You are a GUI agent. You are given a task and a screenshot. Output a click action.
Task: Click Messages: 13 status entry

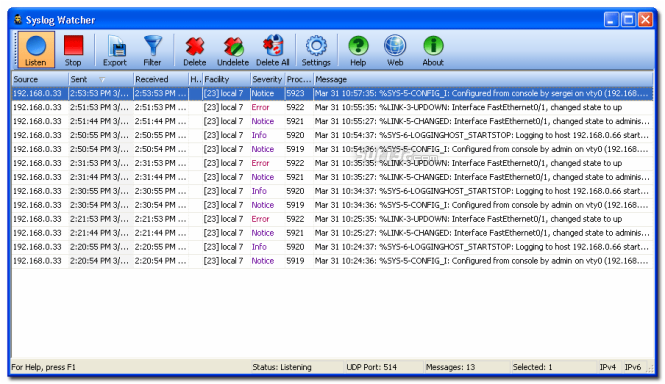coord(450,367)
